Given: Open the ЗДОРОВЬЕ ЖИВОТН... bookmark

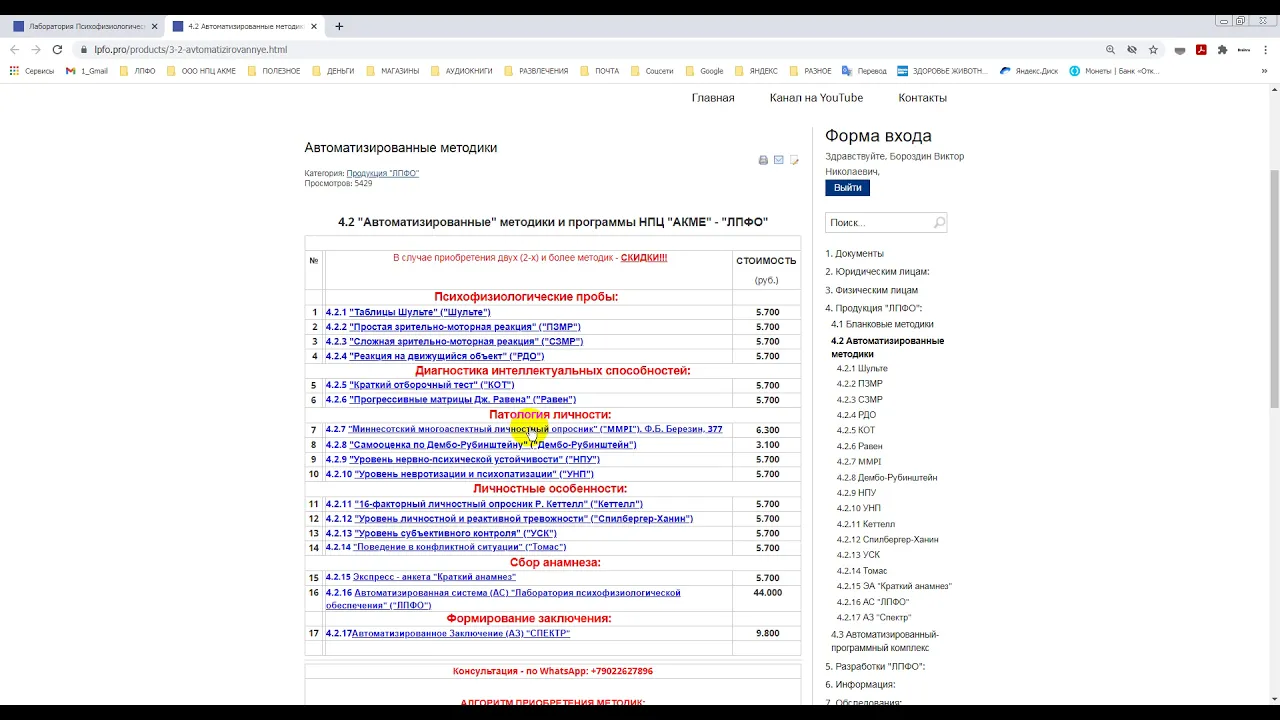Looking at the screenshot, I should [x=942, y=71].
